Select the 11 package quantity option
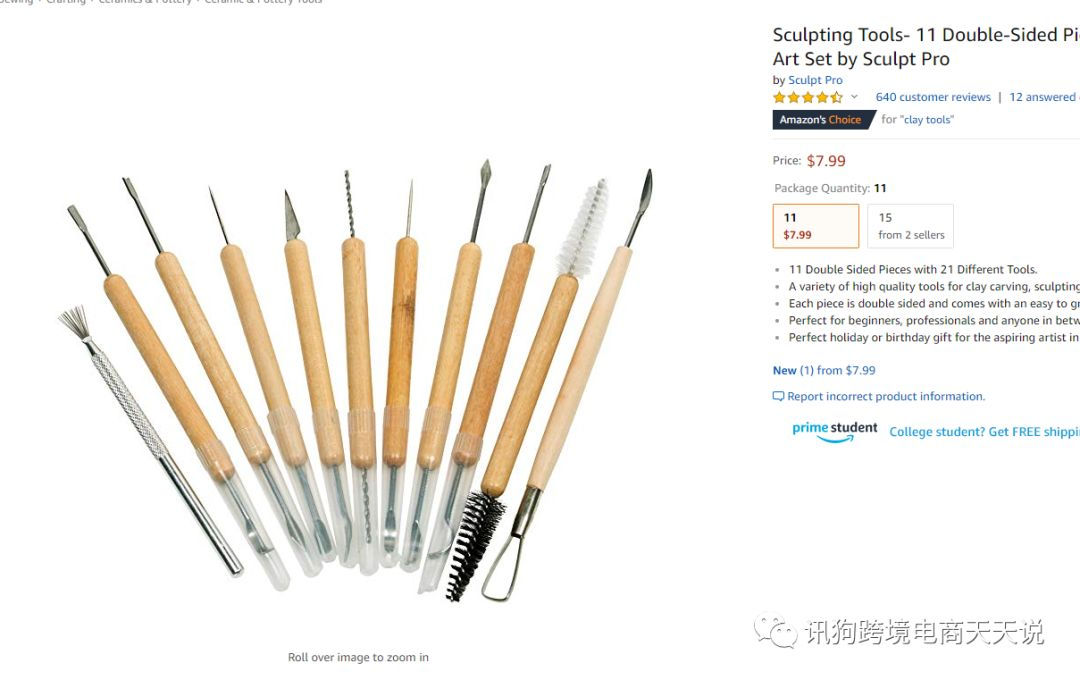 click(816, 226)
